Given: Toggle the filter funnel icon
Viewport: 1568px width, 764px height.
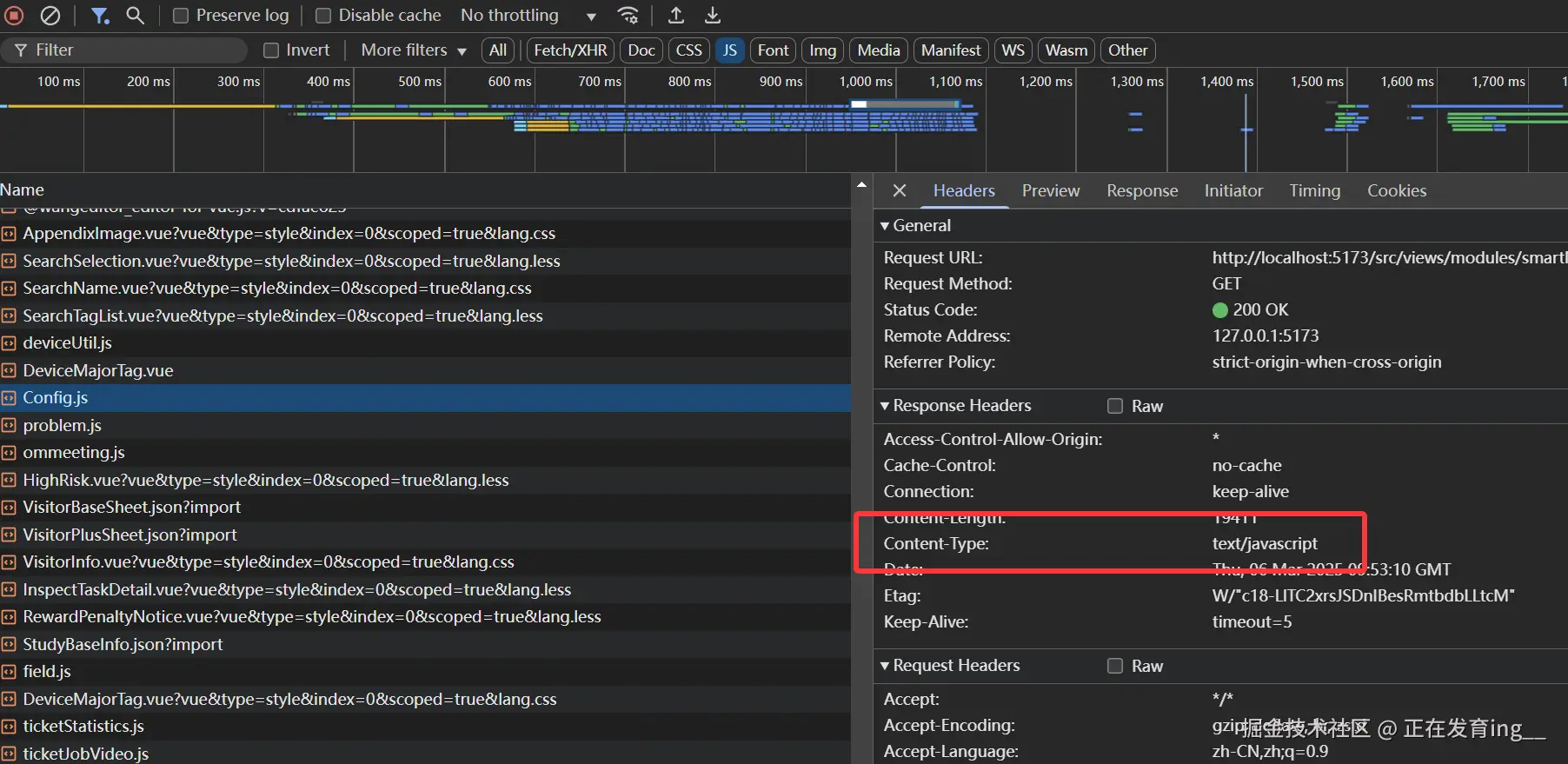Looking at the screenshot, I should coord(100,16).
